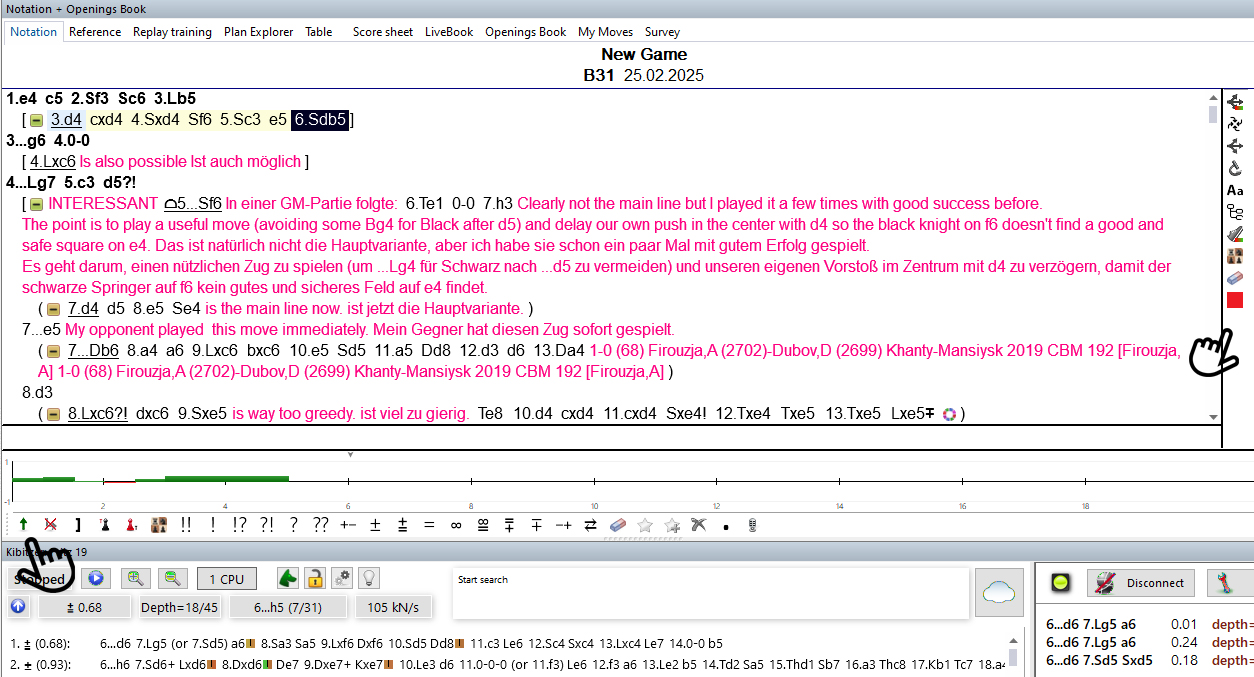Collapse the 7...Db6 variation fold marker
The image size is (1254, 677).
[x=54, y=351]
